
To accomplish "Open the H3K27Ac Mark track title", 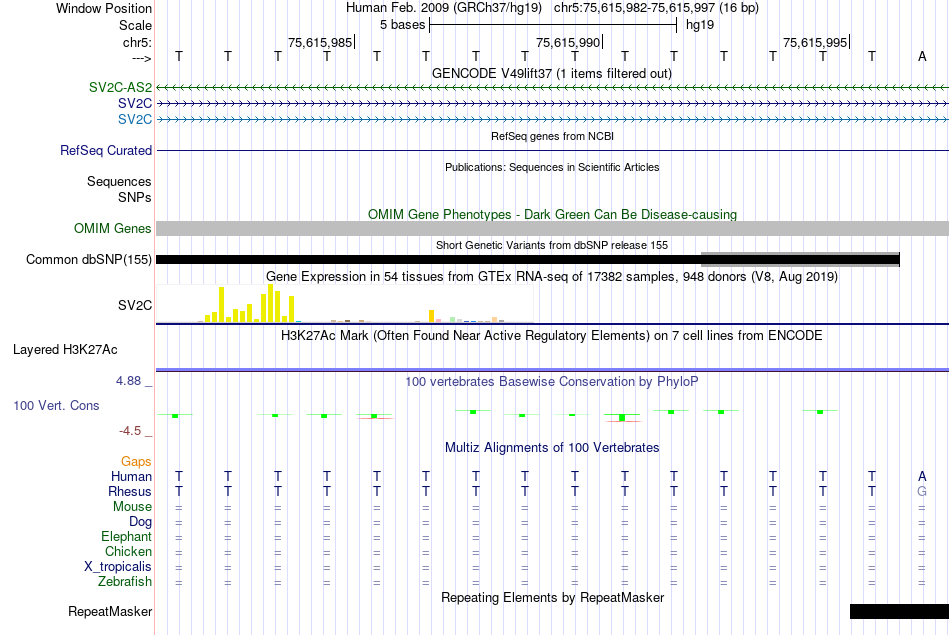I will tap(552, 336).
